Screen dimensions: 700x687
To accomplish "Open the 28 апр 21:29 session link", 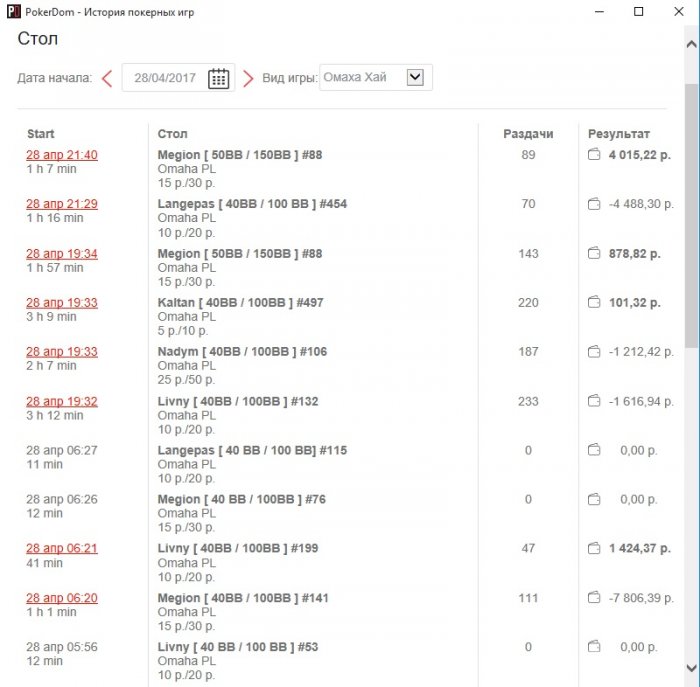I will coord(62,204).
